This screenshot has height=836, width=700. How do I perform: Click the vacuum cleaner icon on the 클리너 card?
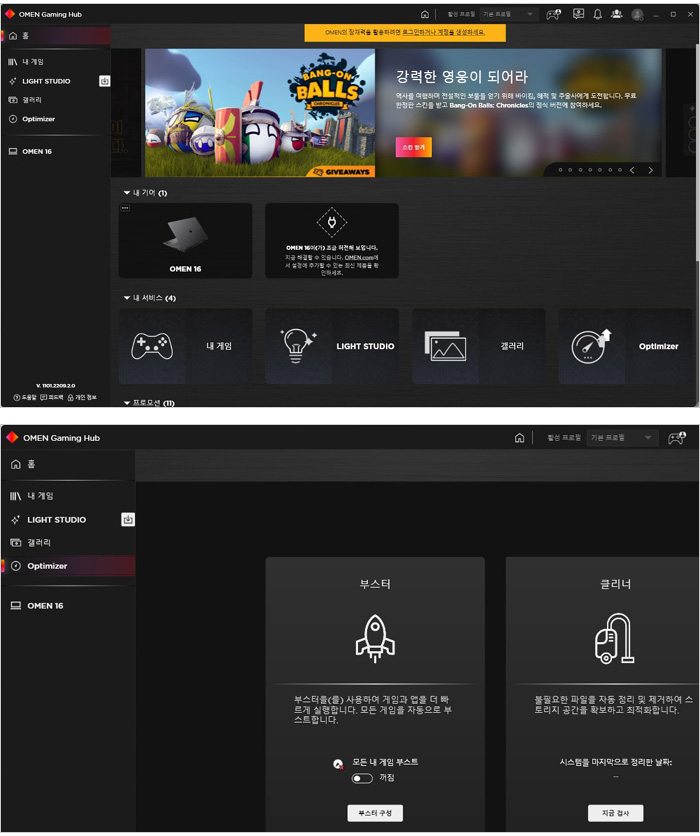(x=615, y=638)
